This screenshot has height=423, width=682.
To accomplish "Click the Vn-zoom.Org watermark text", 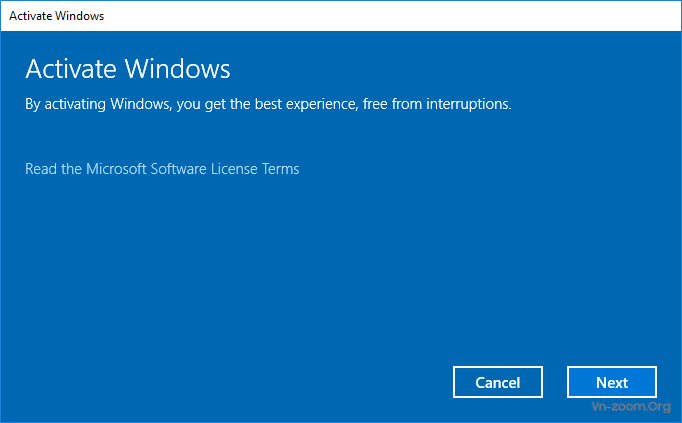I will click(x=631, y=406).
